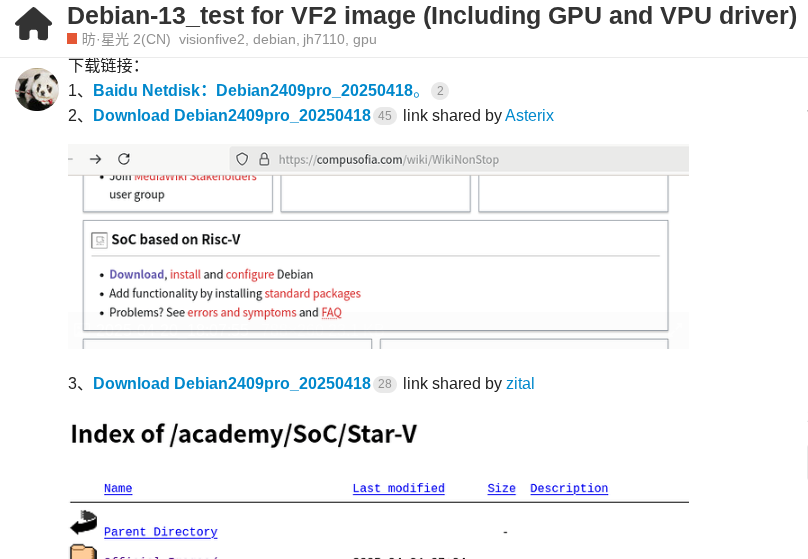Select the visionfive2 tag
Image resolution: width=808 pixels, height=559 pixels.
[215, 40]
